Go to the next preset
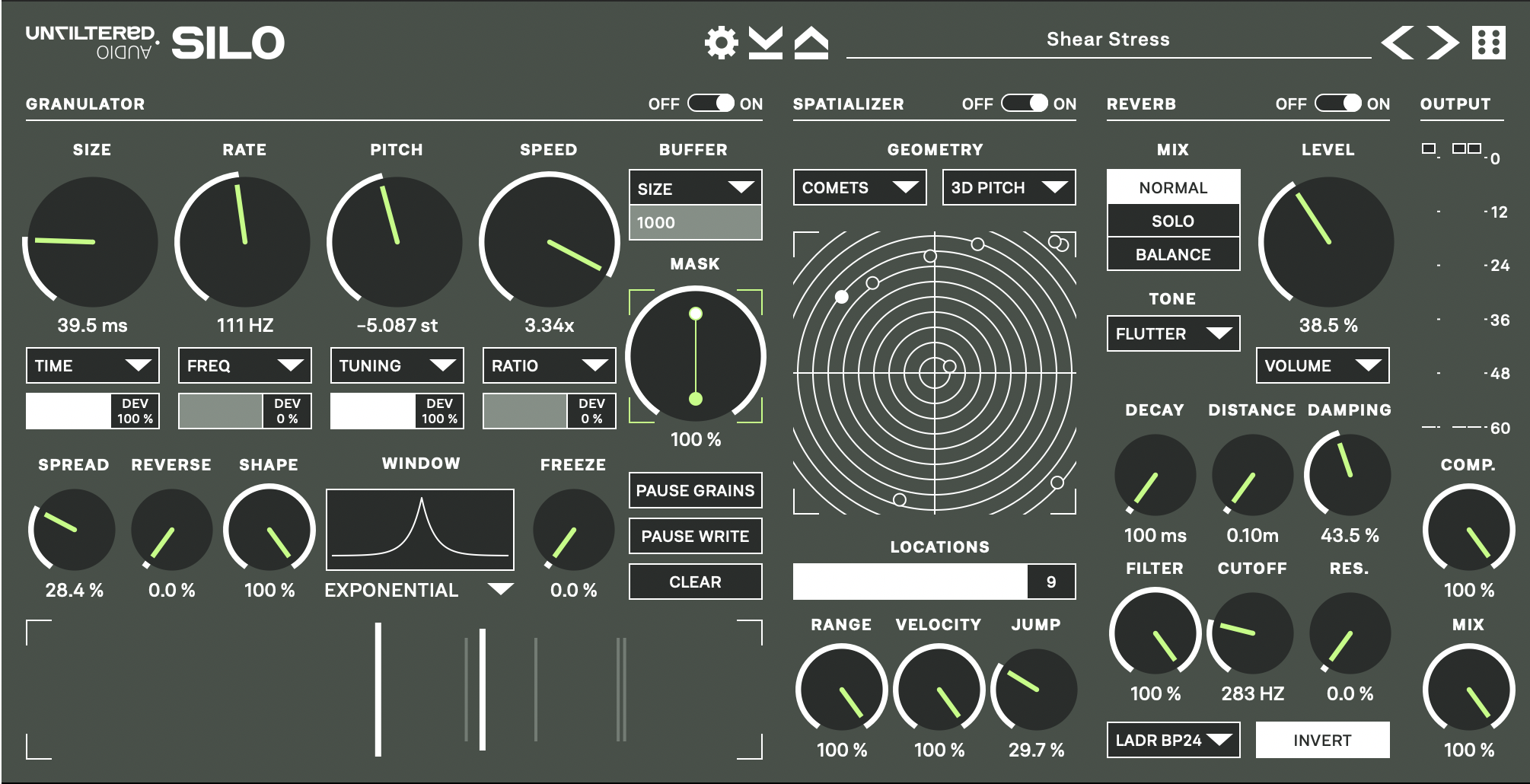Viewport: 1530px width, 784px height. click(1442, 43)
